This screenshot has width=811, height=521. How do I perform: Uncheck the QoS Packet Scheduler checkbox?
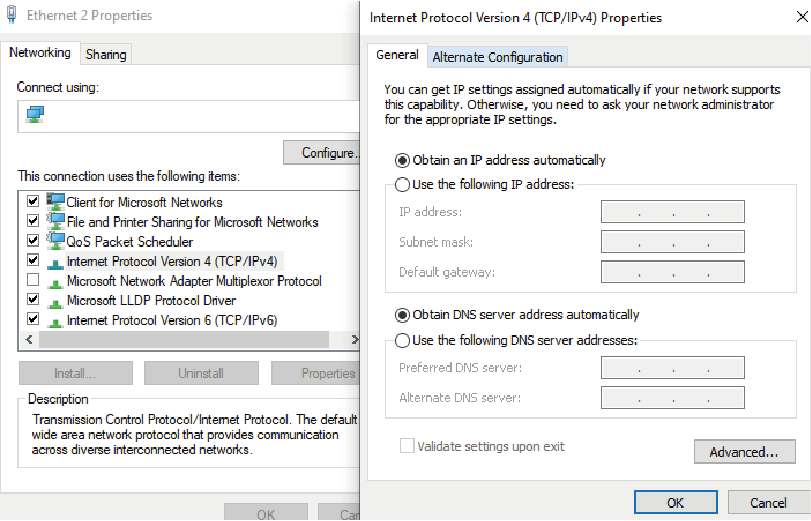(x=33, y=241)
